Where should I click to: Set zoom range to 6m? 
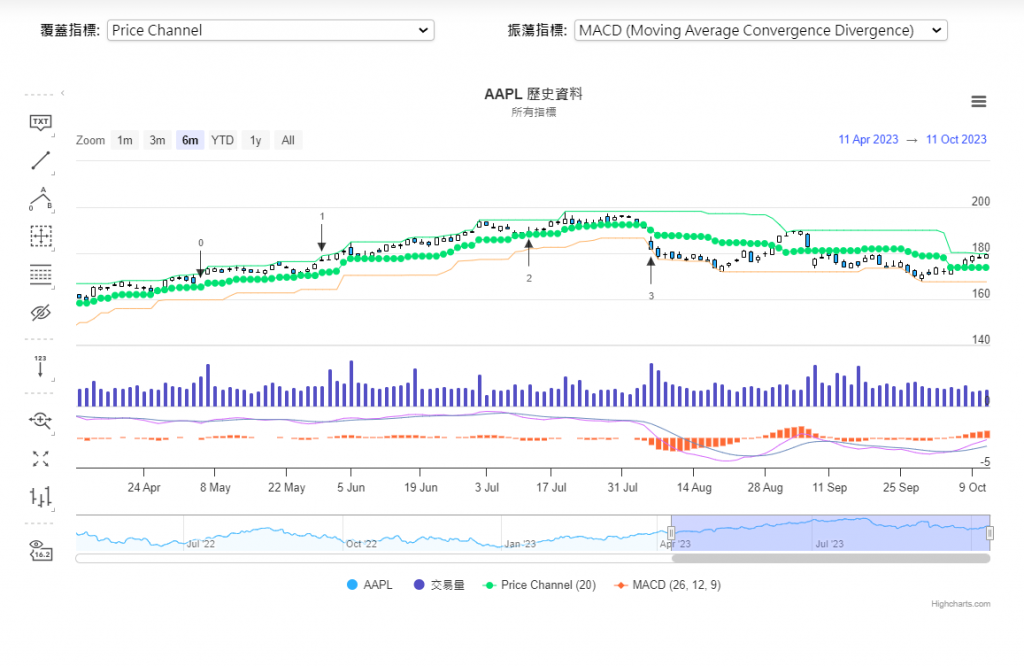pyautogui.click(x=190, y=140)
